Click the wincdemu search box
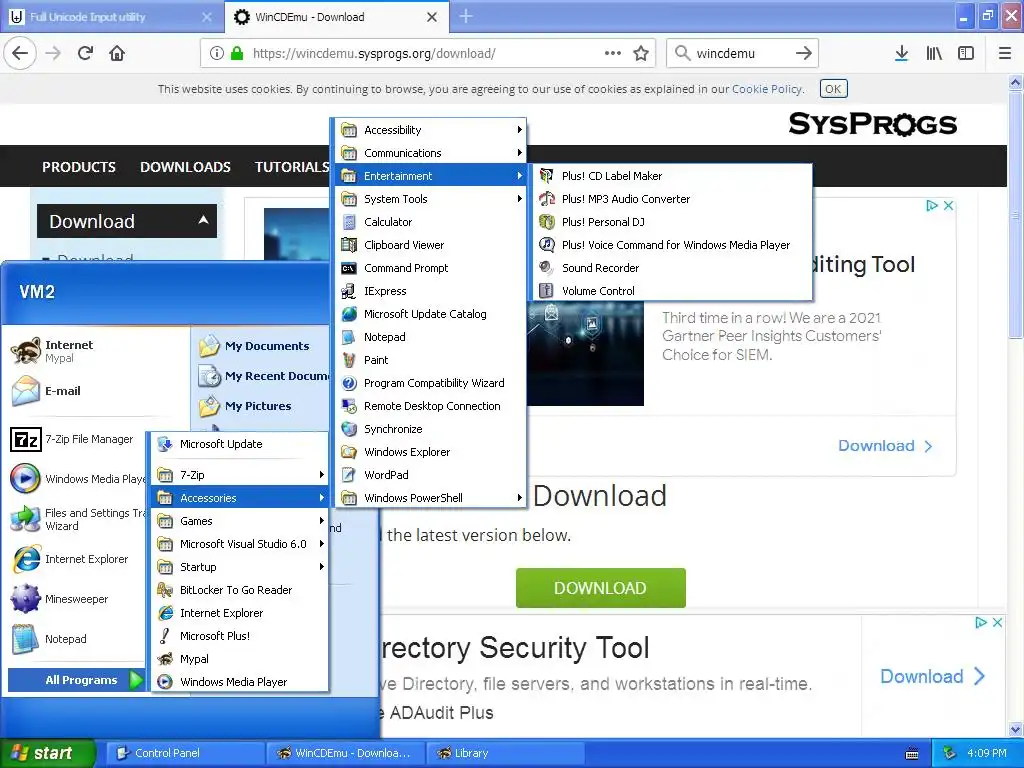 click(x=741, y=53)
